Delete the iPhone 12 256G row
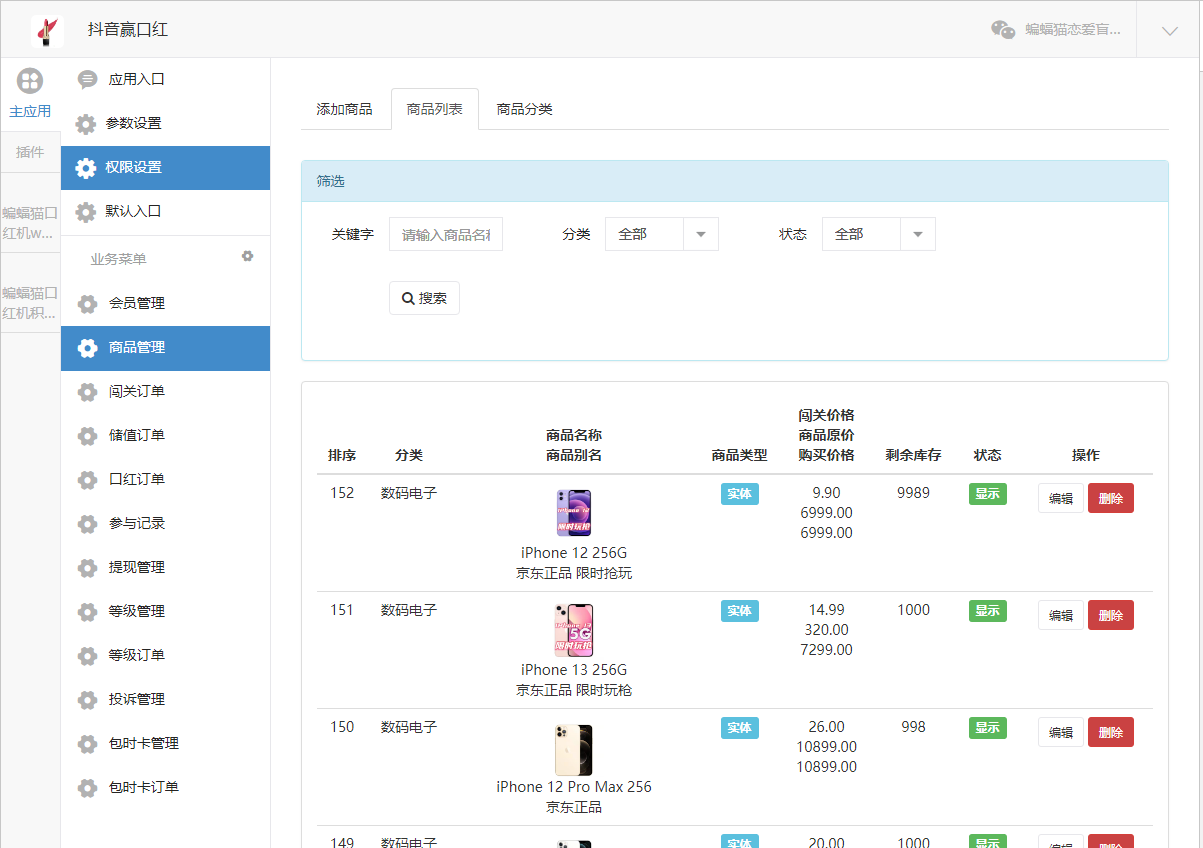The width and height of the screenshot is (1203, 848). click(1111, 498)
